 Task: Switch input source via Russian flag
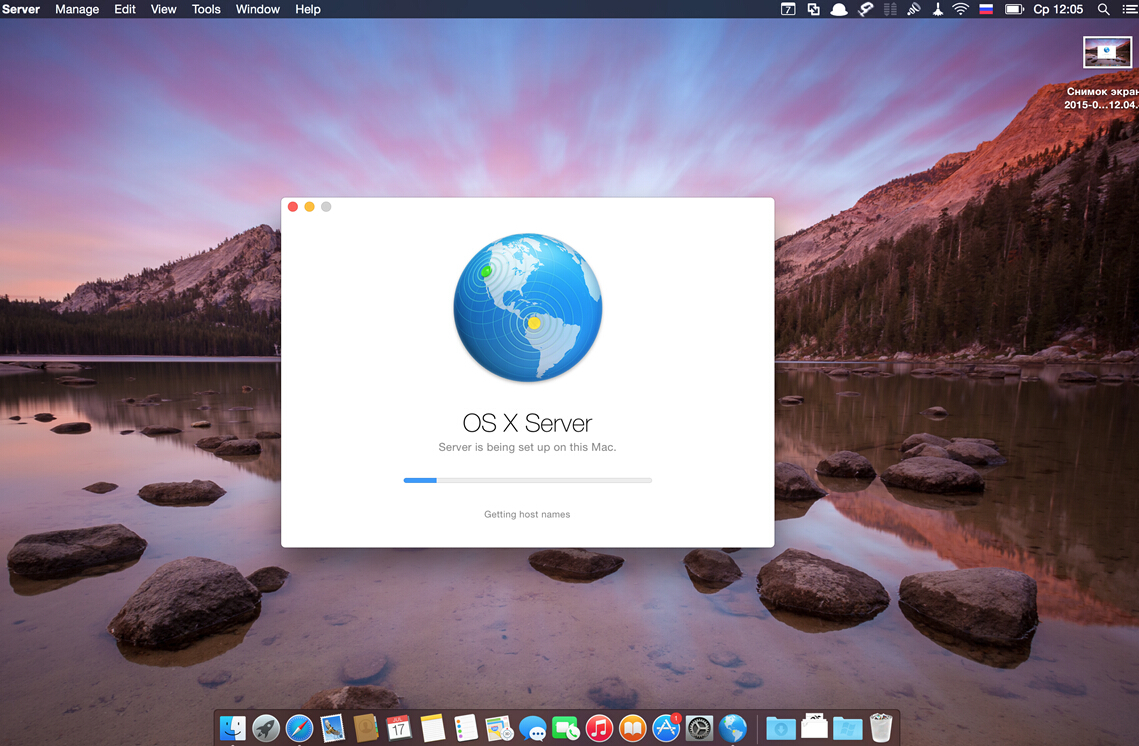coord(986,9)
